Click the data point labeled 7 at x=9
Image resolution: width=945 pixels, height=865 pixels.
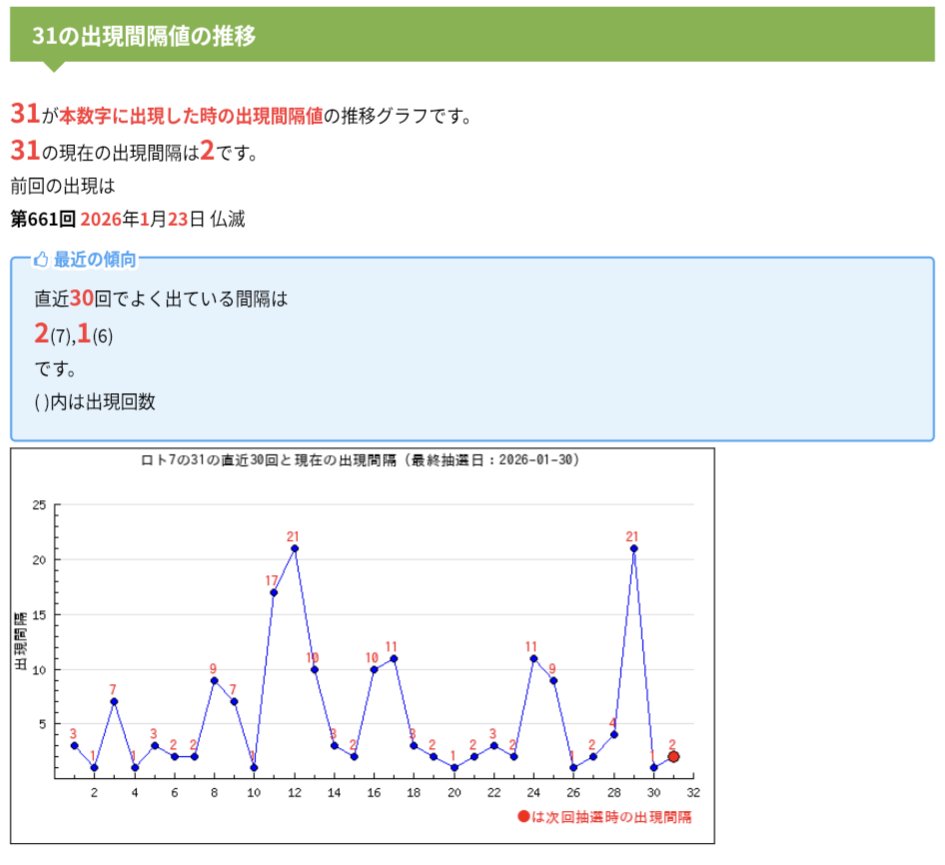[x=234, y=702]
